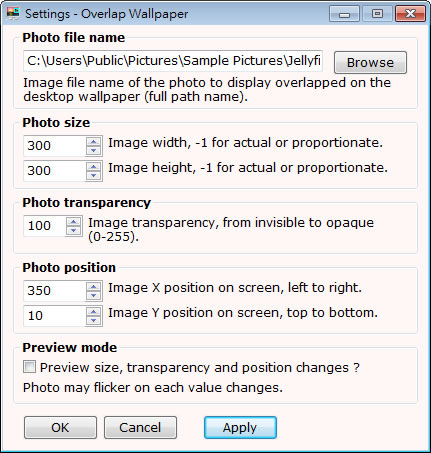The width and height of the screenshot is (431, 453).
Task: Apply the current settings
Action: [x=240, y=427]
